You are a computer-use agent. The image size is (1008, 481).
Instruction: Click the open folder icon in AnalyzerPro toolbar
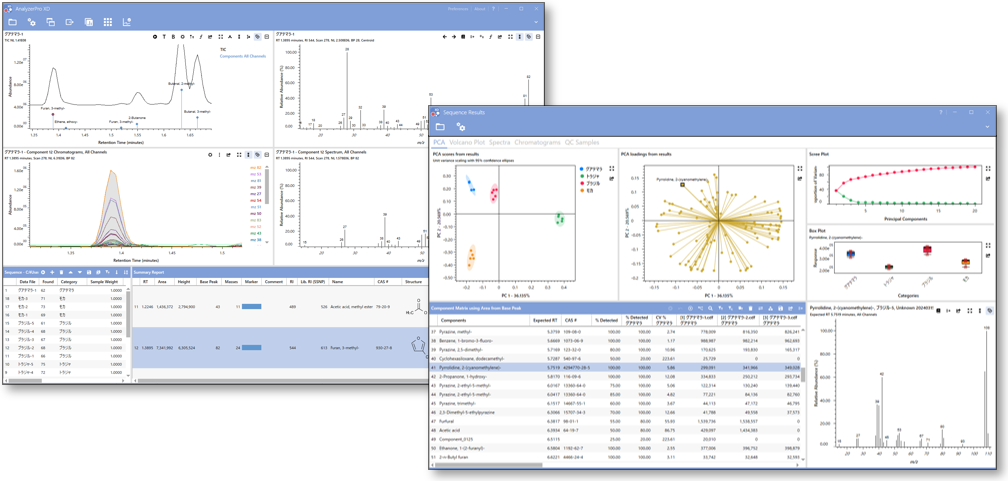click(13, 21)
